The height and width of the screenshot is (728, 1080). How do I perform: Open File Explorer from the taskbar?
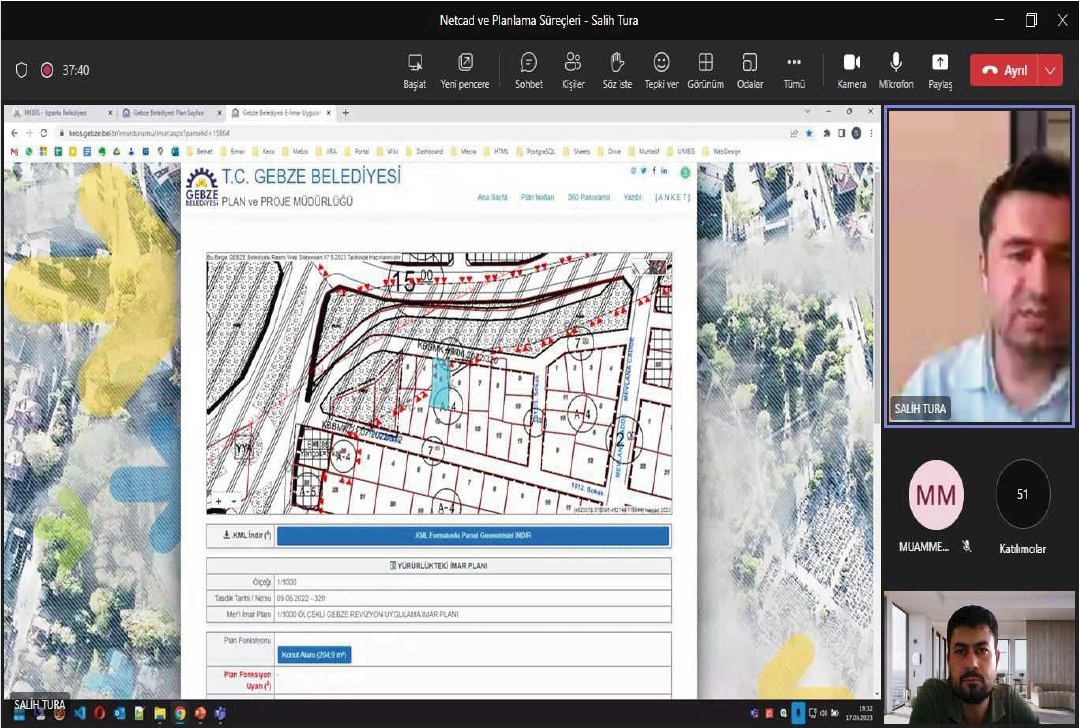pyautogui.click(x=160, y=714)
